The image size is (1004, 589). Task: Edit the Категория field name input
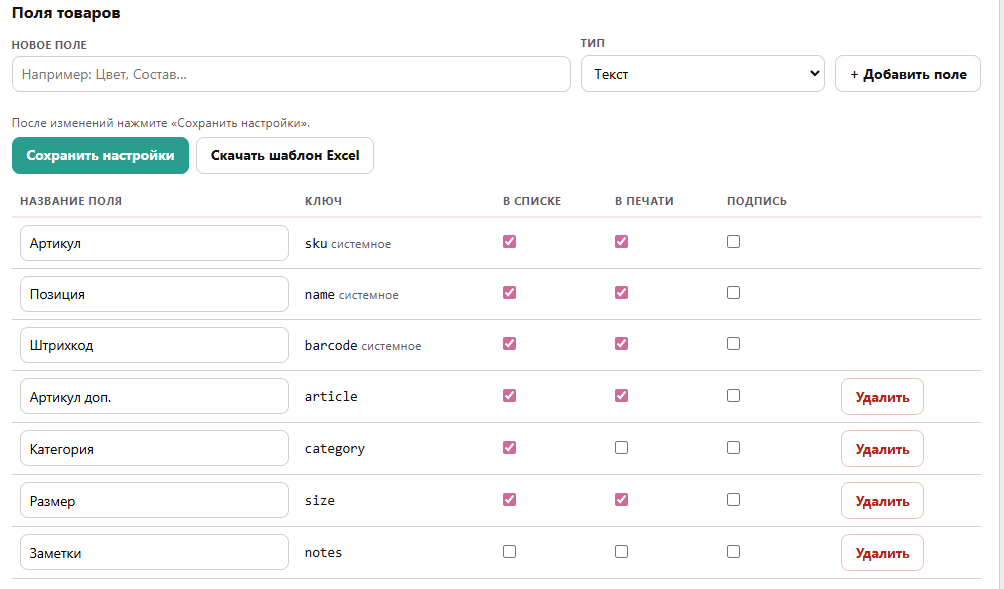coord(154,449)
